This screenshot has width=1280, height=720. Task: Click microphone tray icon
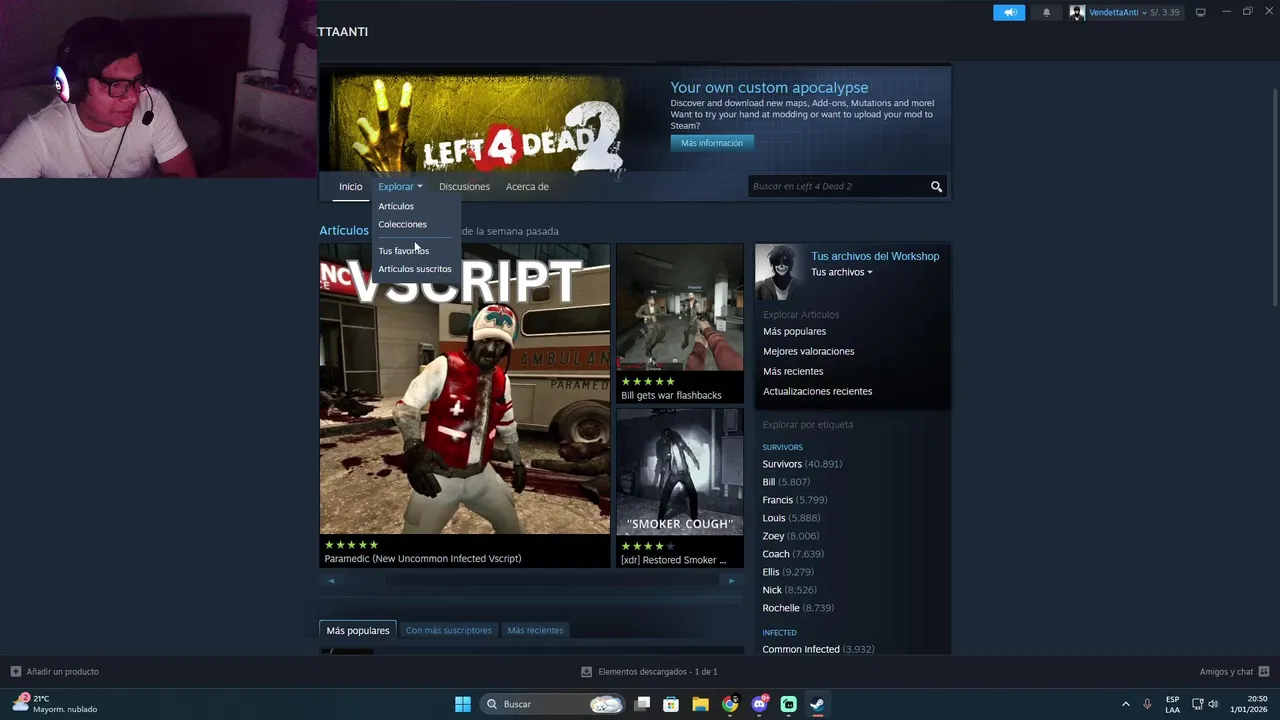coord(1147,704)
